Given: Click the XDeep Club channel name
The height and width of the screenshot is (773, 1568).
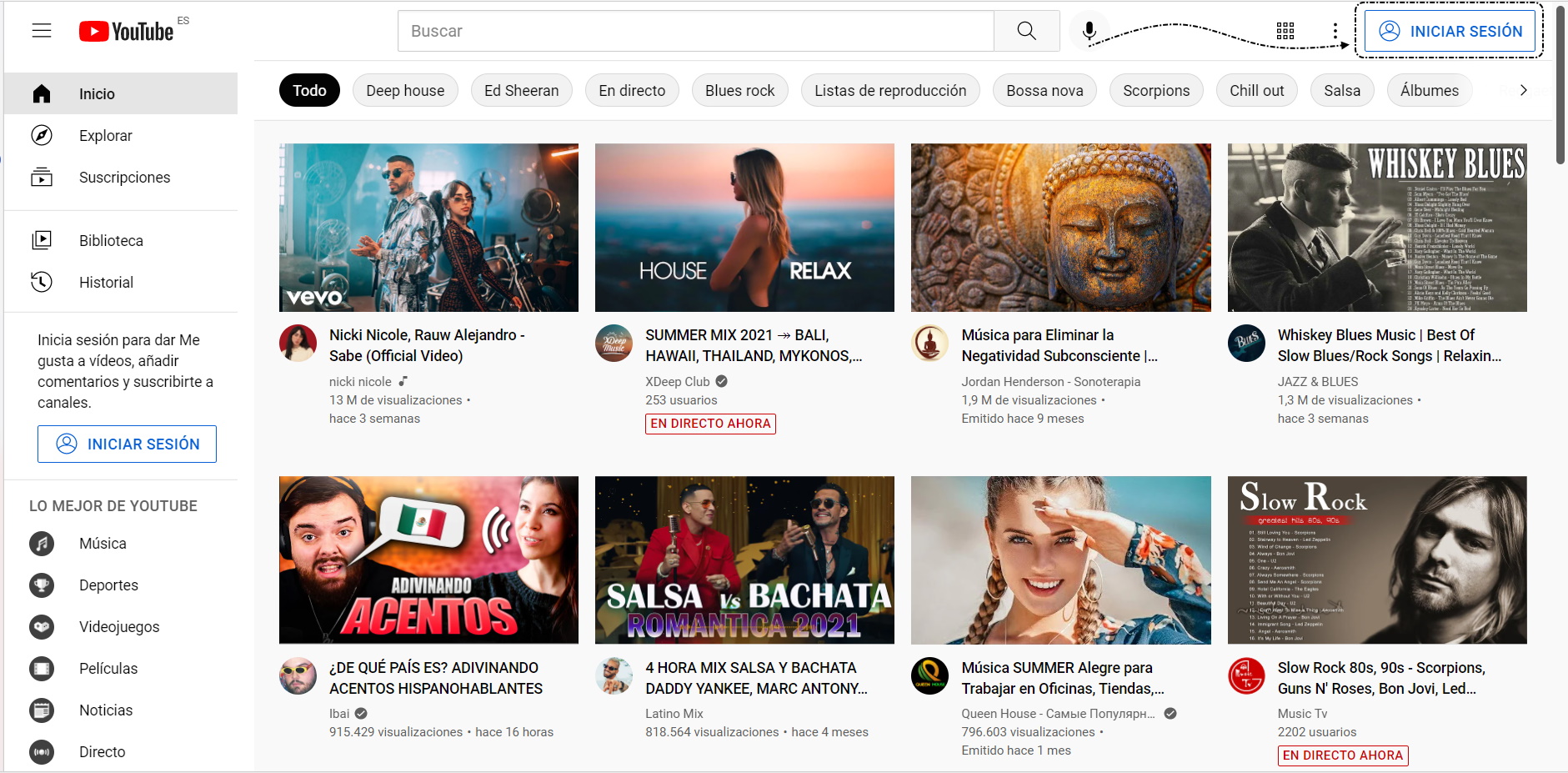Looking at the screenshot, I should 678,381.
